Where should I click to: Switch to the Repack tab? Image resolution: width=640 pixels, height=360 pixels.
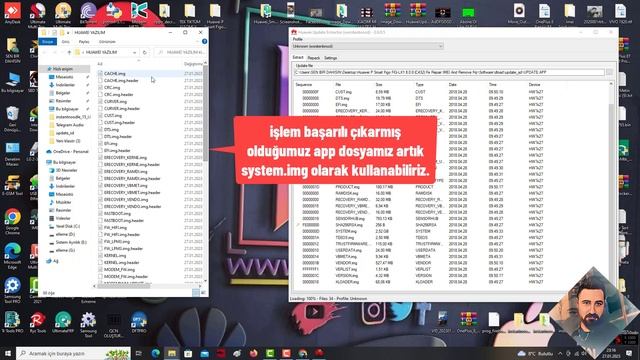pos(313,58)
